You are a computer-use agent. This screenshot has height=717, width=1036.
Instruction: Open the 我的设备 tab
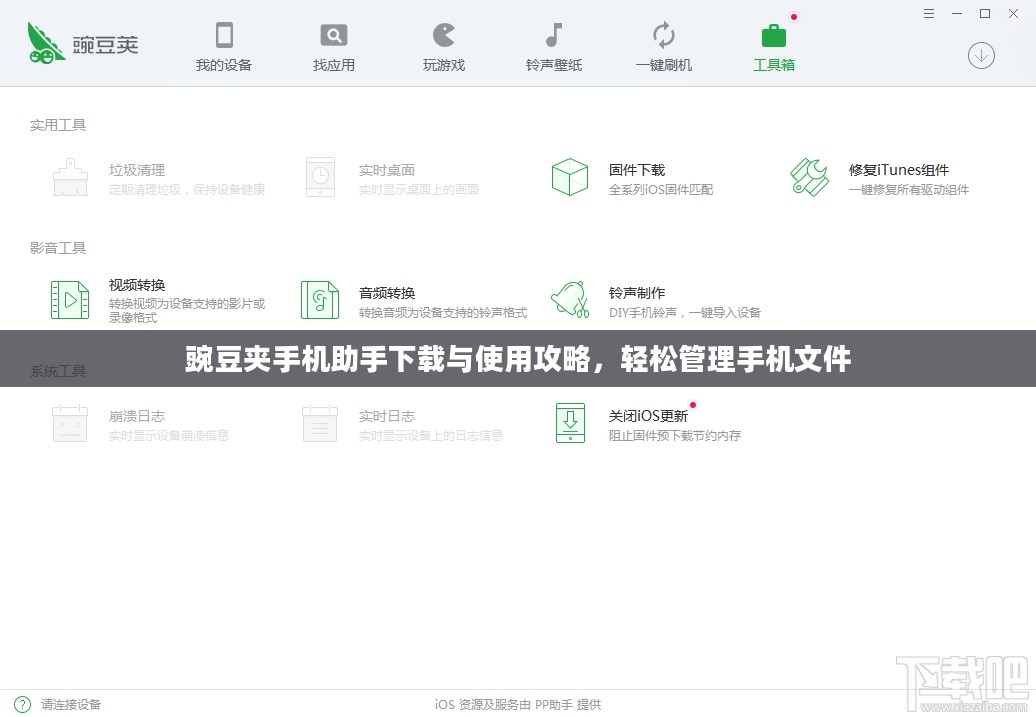pyautogui.click(x=224, y=47)
